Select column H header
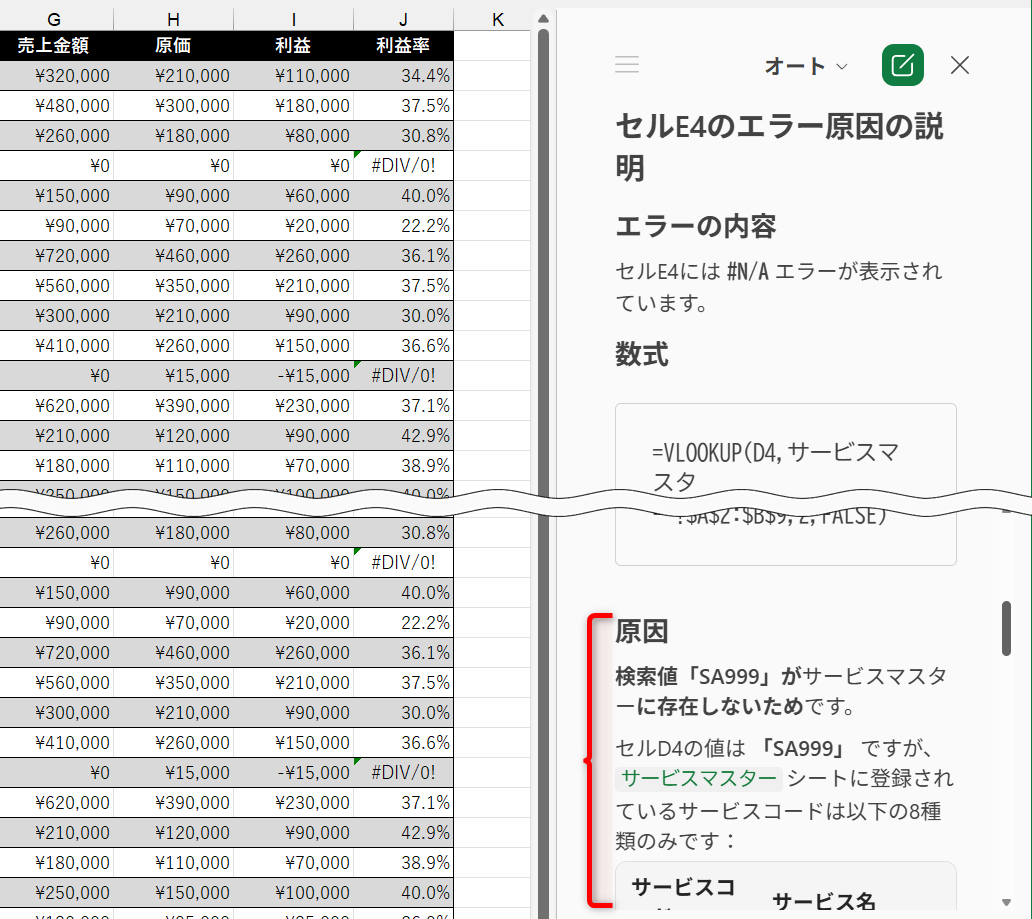 click(x=173, y=20)
